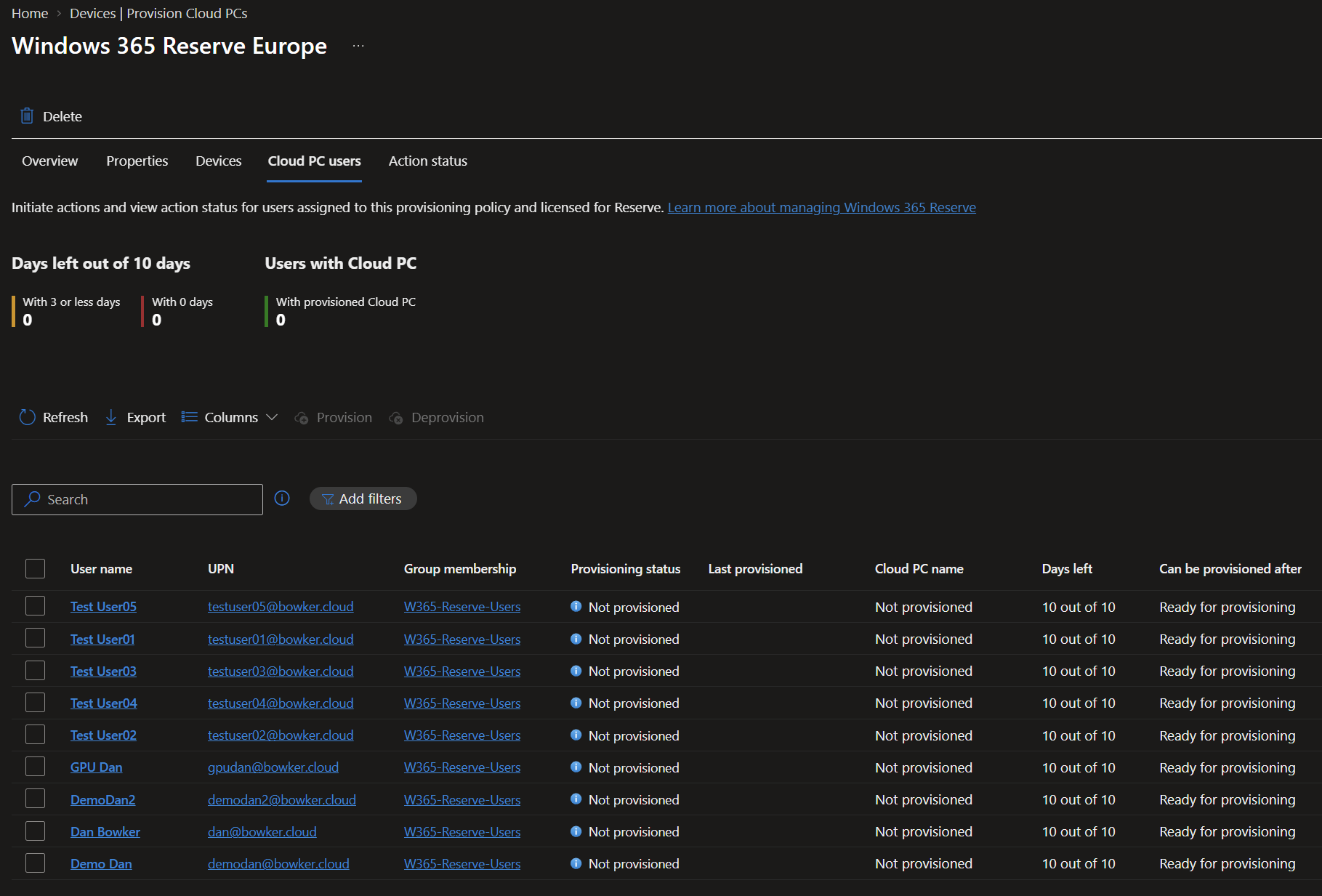Image resolution: width=1322 pixels, height=896 pixels.
Task: Click 'With 0 days' count
Action: pyautogui.click(x=157, y=320)
